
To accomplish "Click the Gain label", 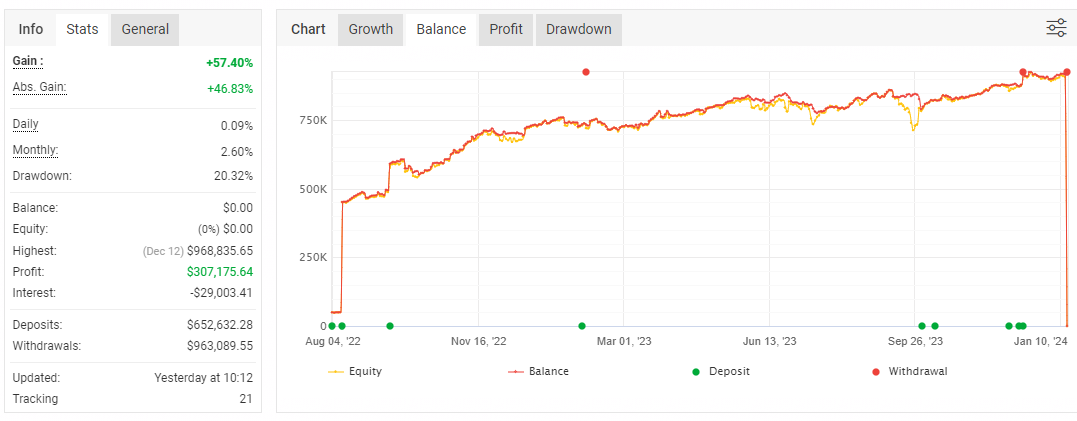I will click(28, 62).
